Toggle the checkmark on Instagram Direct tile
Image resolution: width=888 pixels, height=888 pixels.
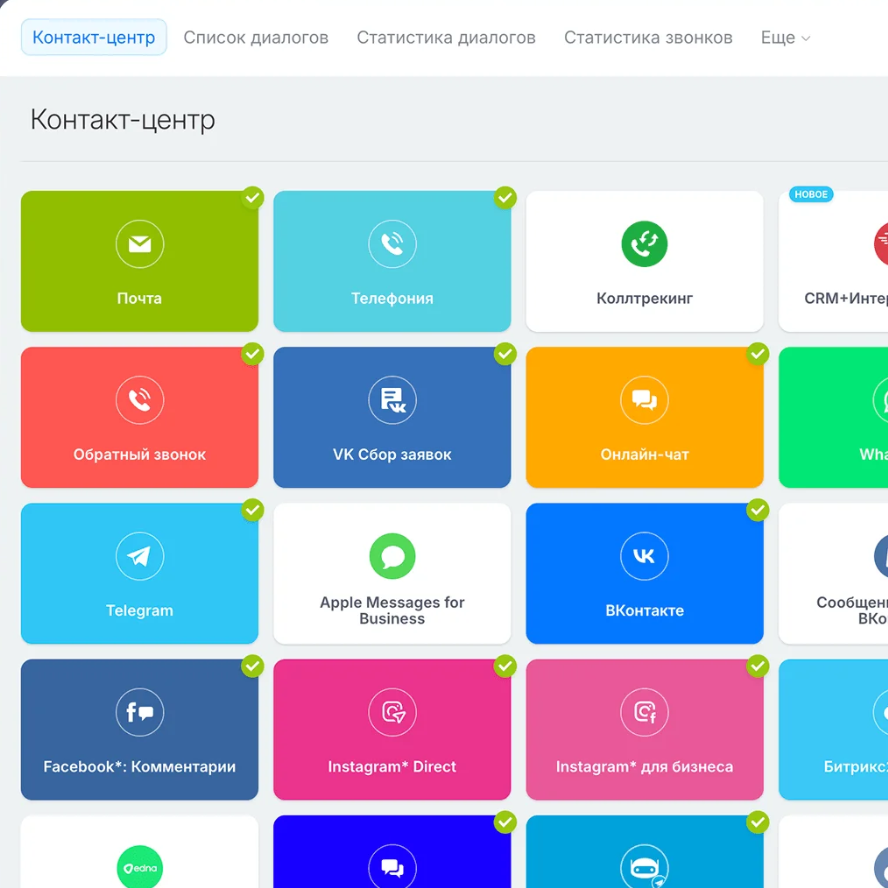click(x=505, y=666)
